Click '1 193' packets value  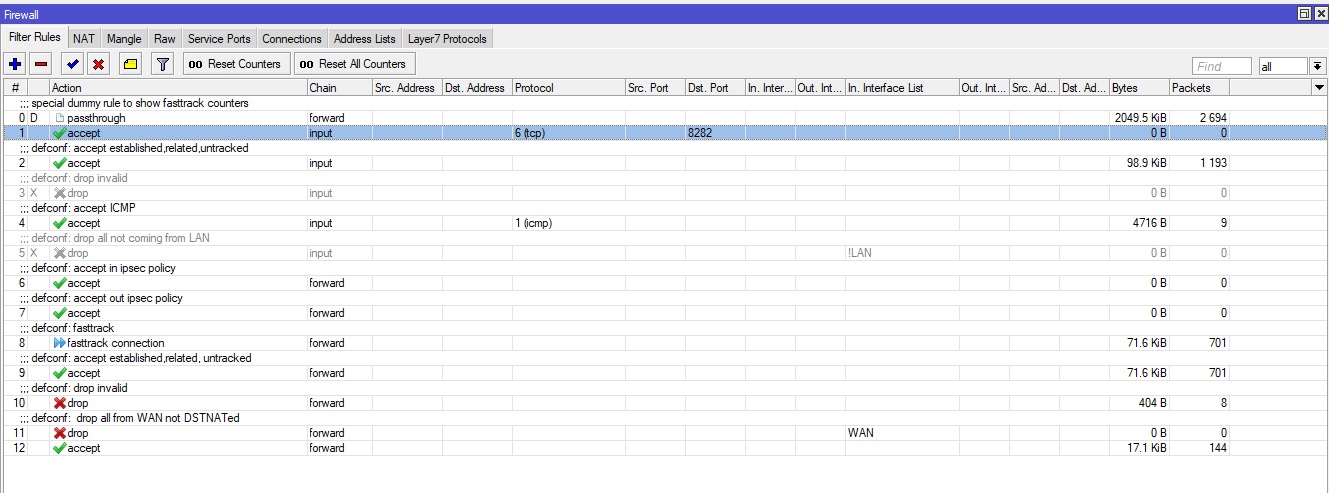click(1213, 163)
